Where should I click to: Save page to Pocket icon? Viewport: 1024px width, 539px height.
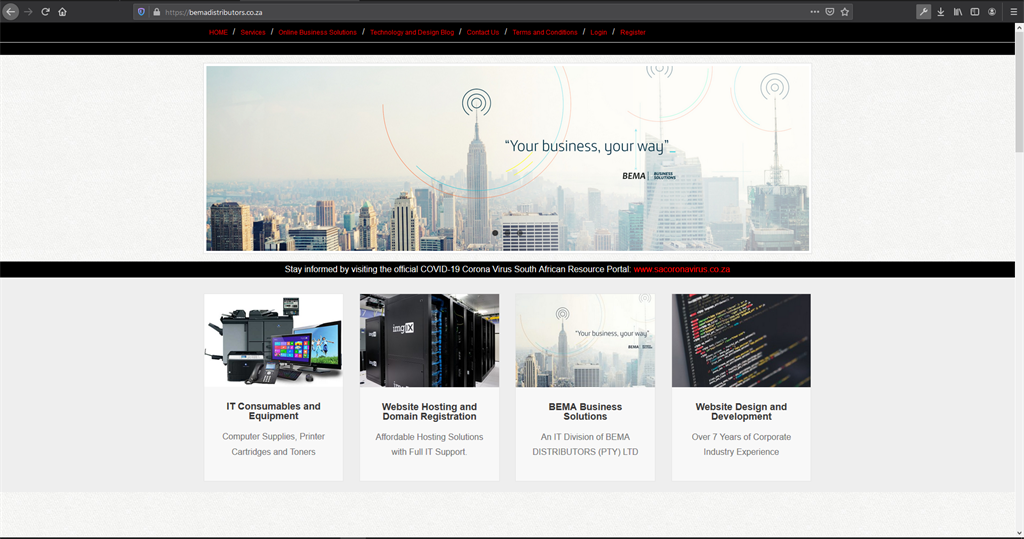click(x=829, y=12)
